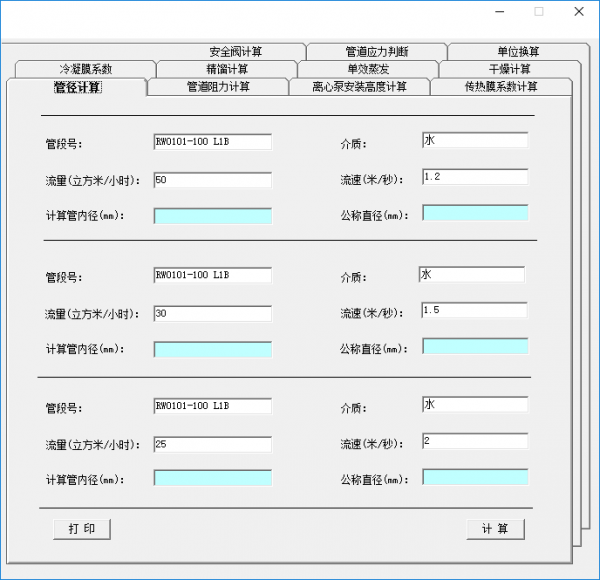This screenshot has height=580, width=600.
Task: Open the 冷凝膜系数 tab
Action: click(85, 69)
